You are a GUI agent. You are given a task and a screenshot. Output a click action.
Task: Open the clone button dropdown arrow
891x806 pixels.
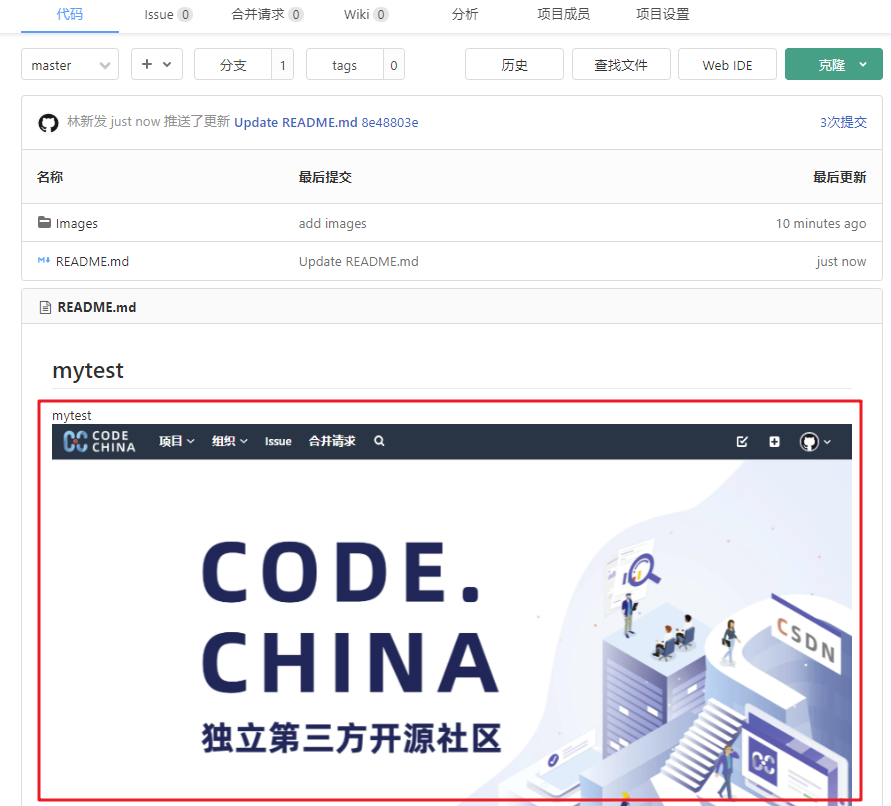point(862,63)
